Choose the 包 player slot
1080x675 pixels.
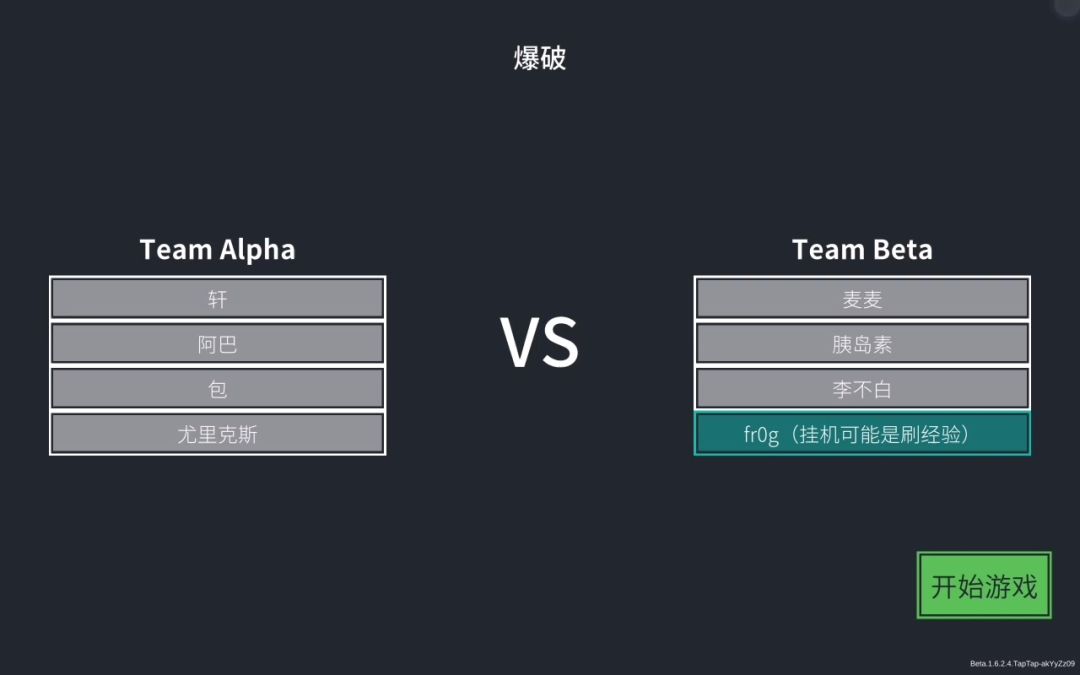coord(218,388)
